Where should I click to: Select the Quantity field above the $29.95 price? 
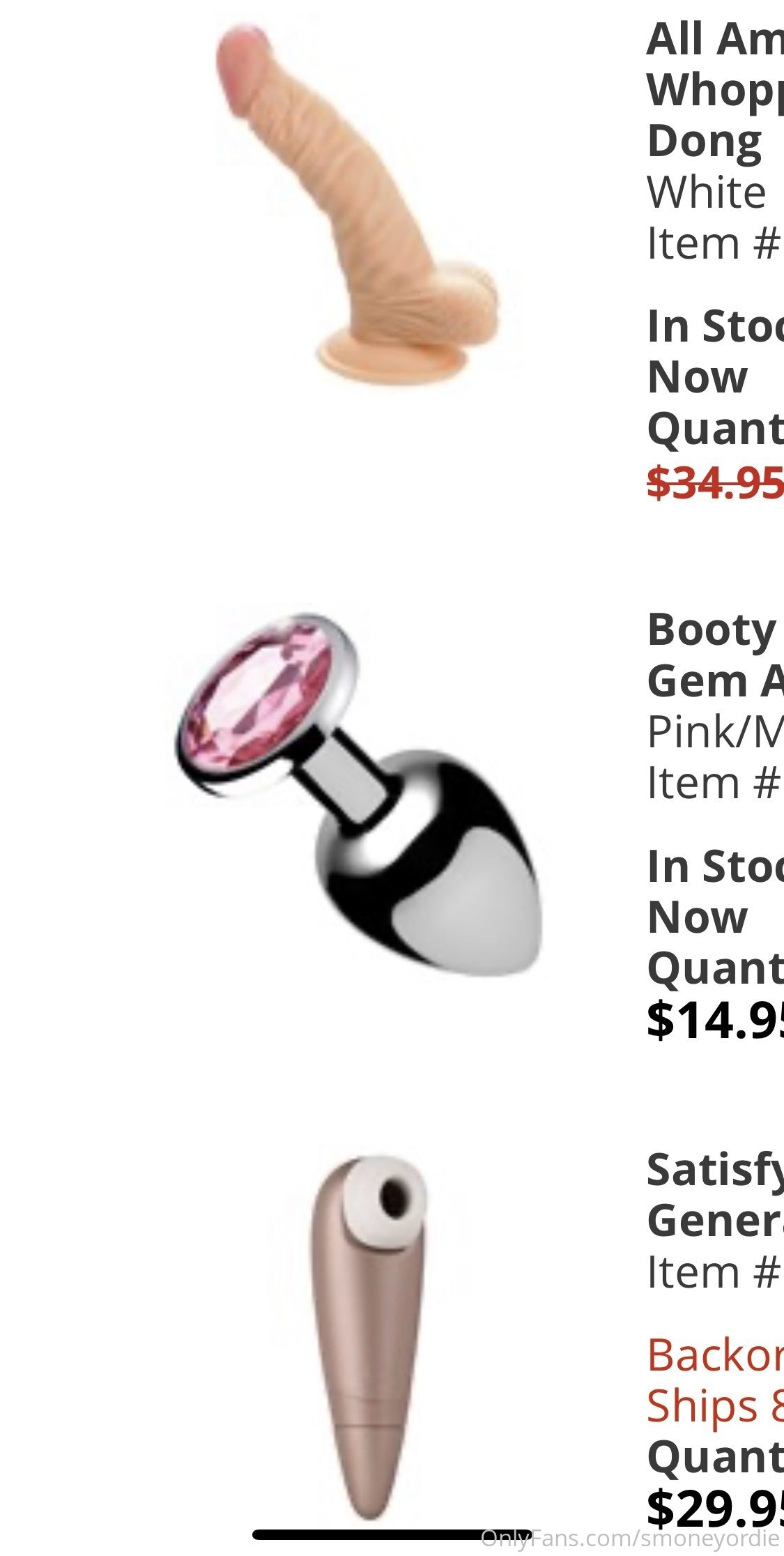click(715, 1458)
